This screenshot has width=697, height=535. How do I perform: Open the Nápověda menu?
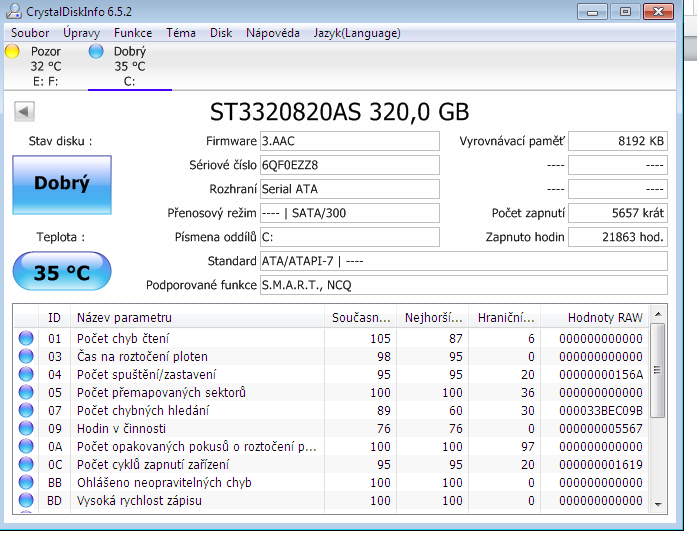coord(273,33)
